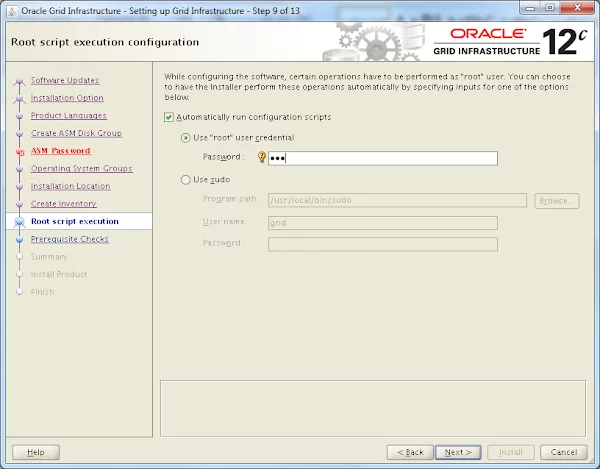The width and height of the screenshot is (600, 469).
Task: Click the sudo Password field
Action: click(x=383, y=244)
